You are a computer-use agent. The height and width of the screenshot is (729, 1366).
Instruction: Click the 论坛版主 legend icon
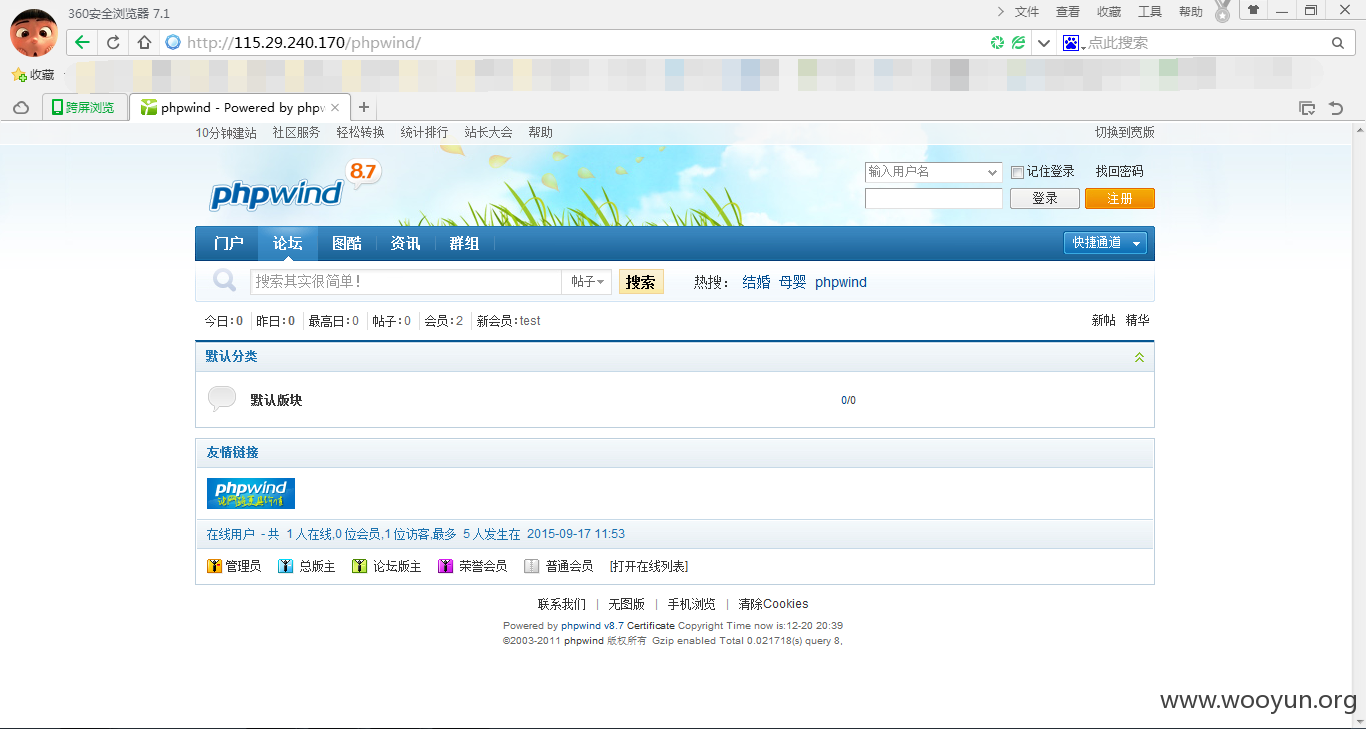360,566
